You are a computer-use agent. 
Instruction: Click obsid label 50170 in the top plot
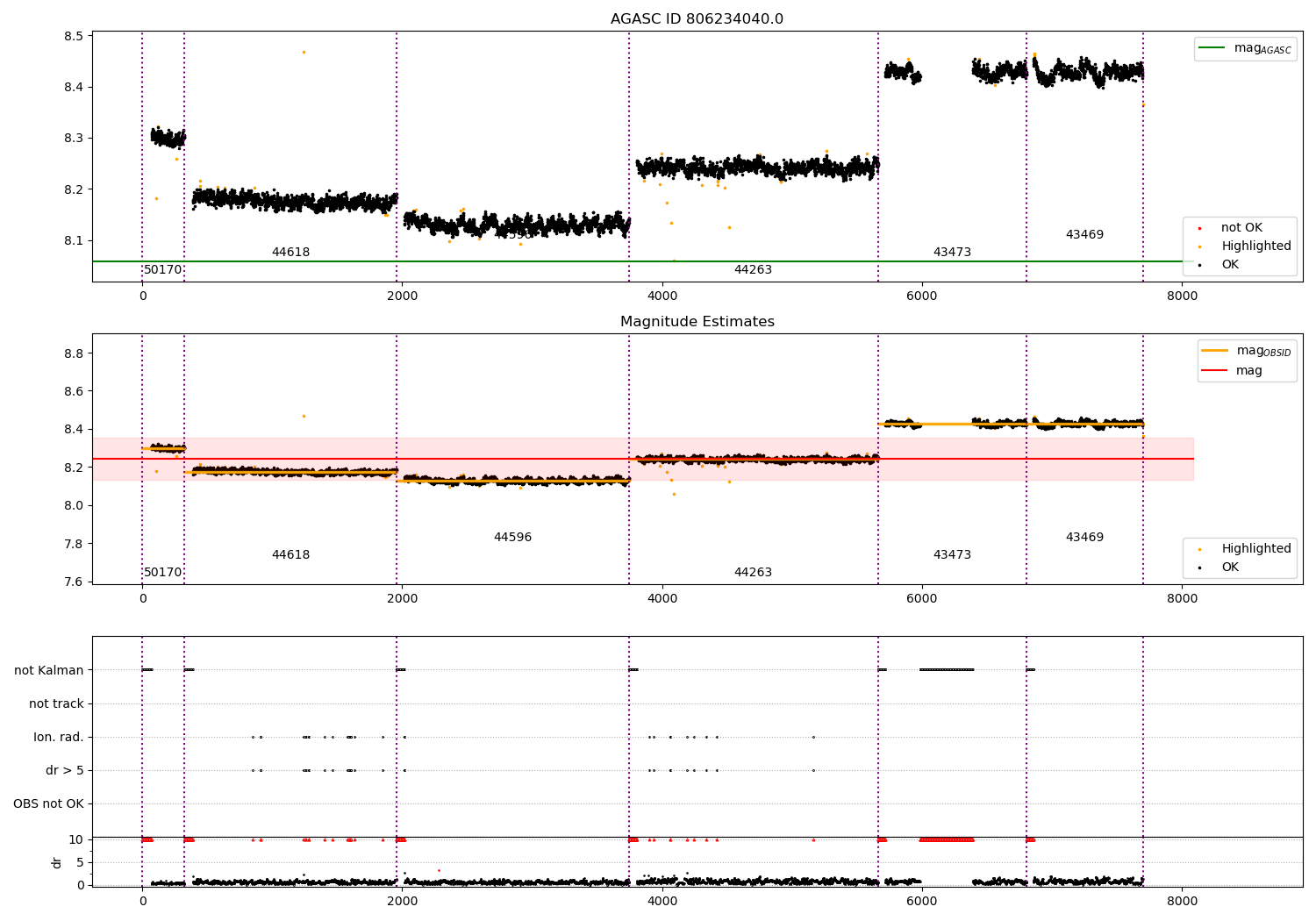(x=163, y=270)
